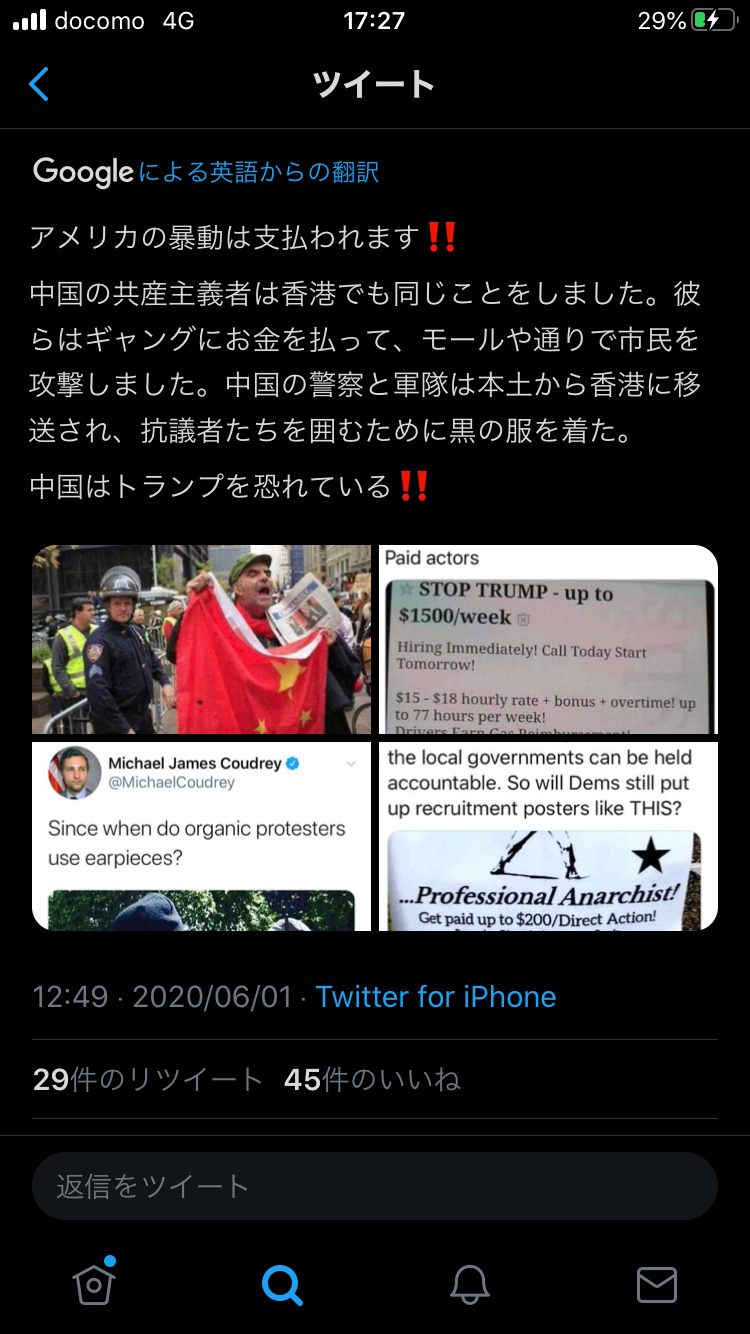Screen dimensions: 750x1334
Task: Open the STOP TRUMP paid actors image
Action: (548, 640)
